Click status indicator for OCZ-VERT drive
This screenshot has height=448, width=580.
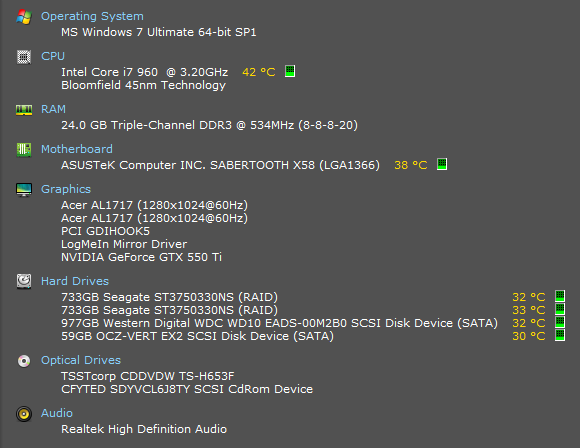coord(560,335)
